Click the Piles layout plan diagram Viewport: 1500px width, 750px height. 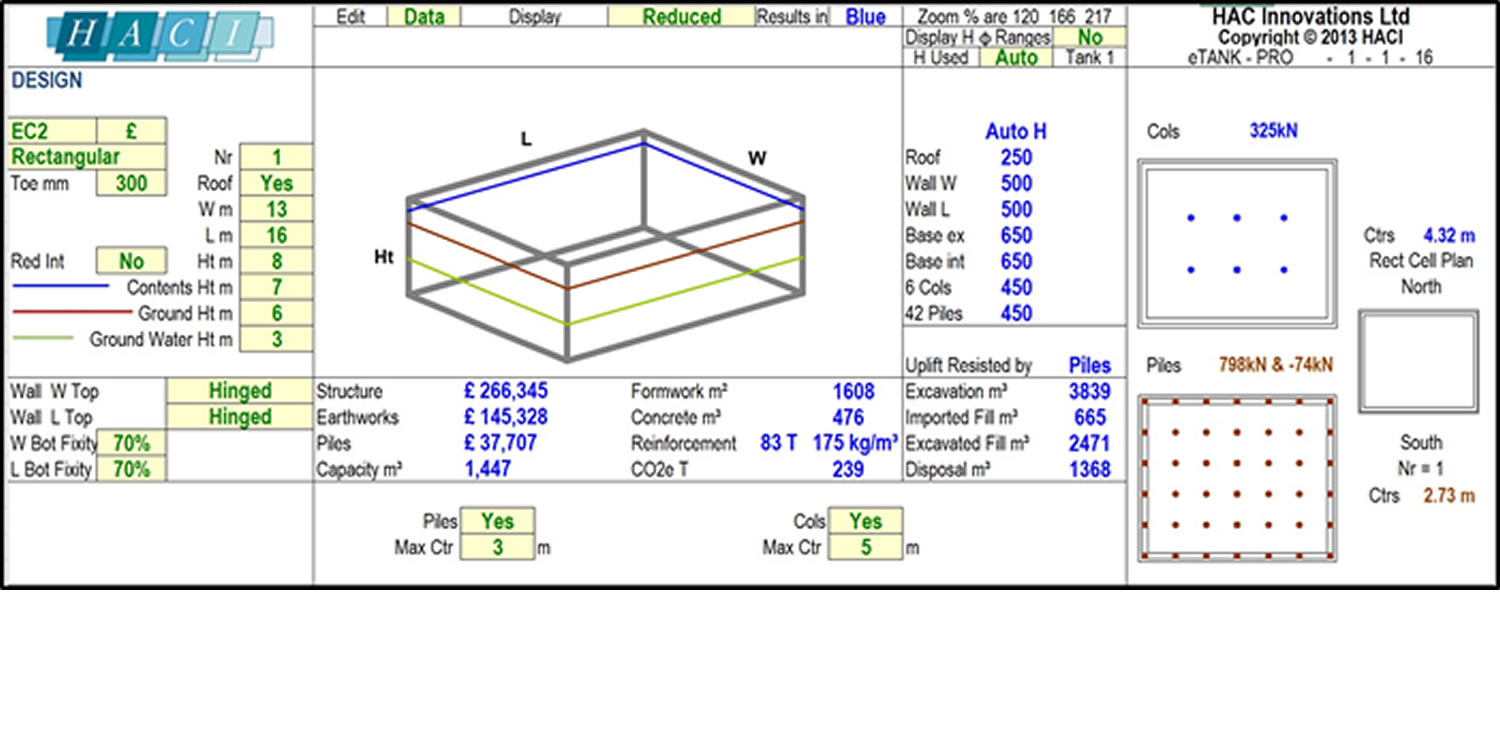[x=1237, y=478]
